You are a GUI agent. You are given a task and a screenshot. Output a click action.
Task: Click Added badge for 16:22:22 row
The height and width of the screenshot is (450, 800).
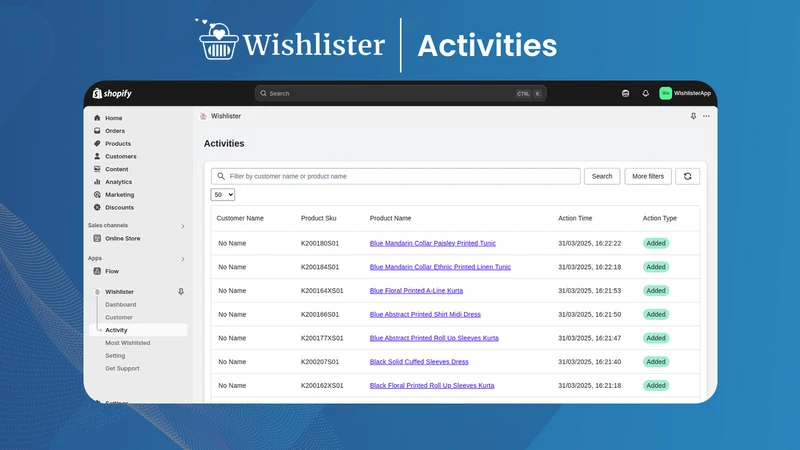click(656, 243)
